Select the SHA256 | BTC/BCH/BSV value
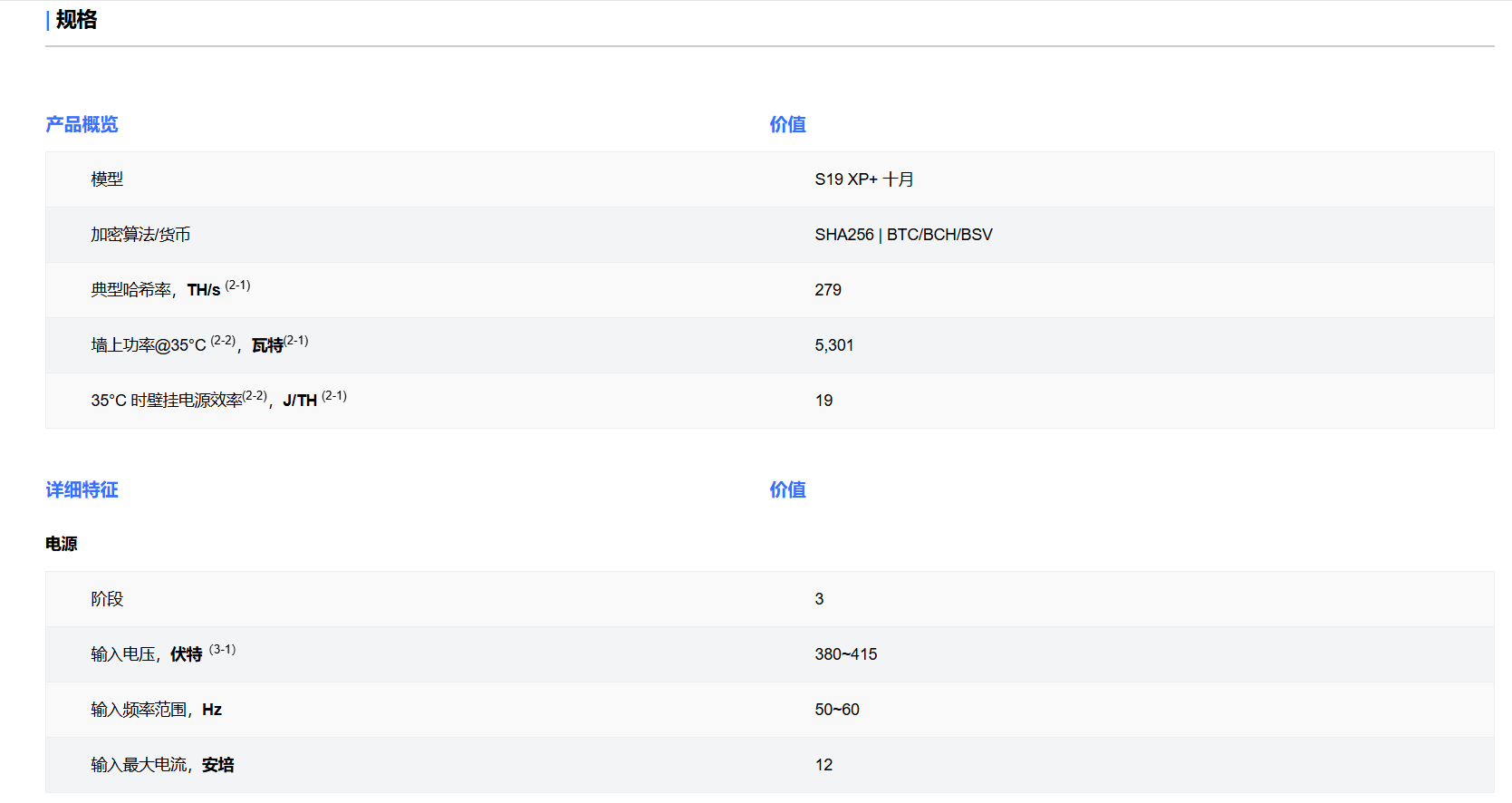This screenshot has height=803, width=1512. coord(903,235)
